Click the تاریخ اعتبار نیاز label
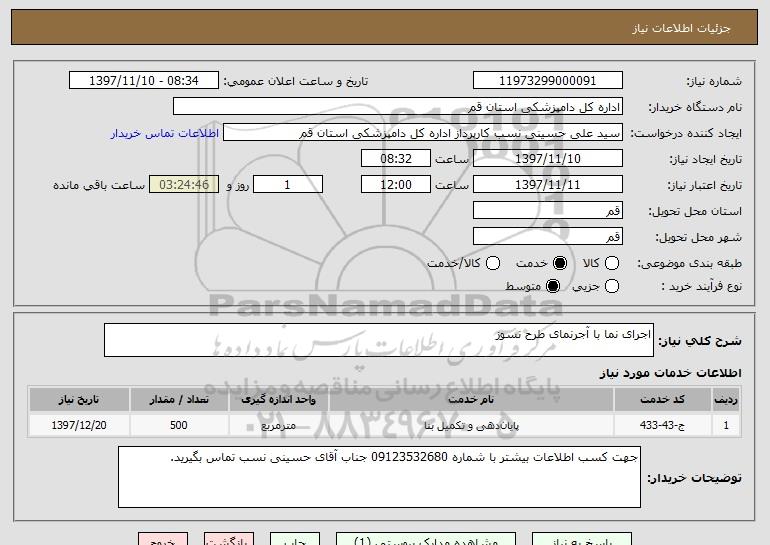Viewport: 770px width, 545px height. point(705,186)
